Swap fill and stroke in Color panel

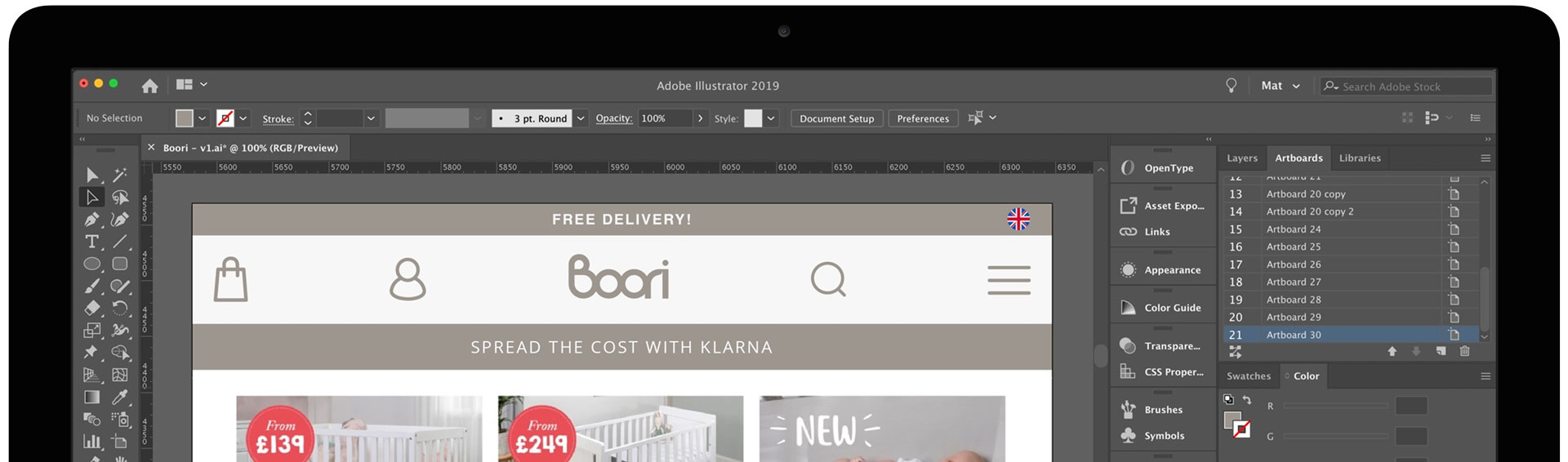click(x=1246, y=400)
